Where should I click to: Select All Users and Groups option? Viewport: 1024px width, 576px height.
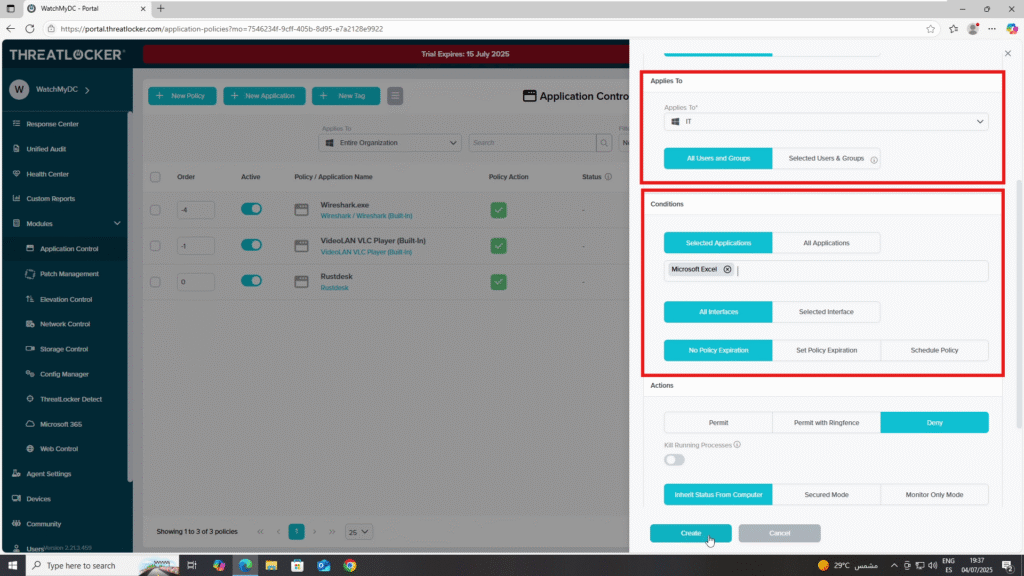pyautogui.click(x=718, y=159)
